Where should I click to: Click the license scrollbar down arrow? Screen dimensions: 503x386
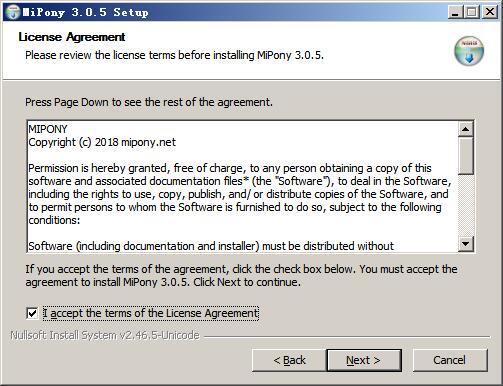point(466,244)
